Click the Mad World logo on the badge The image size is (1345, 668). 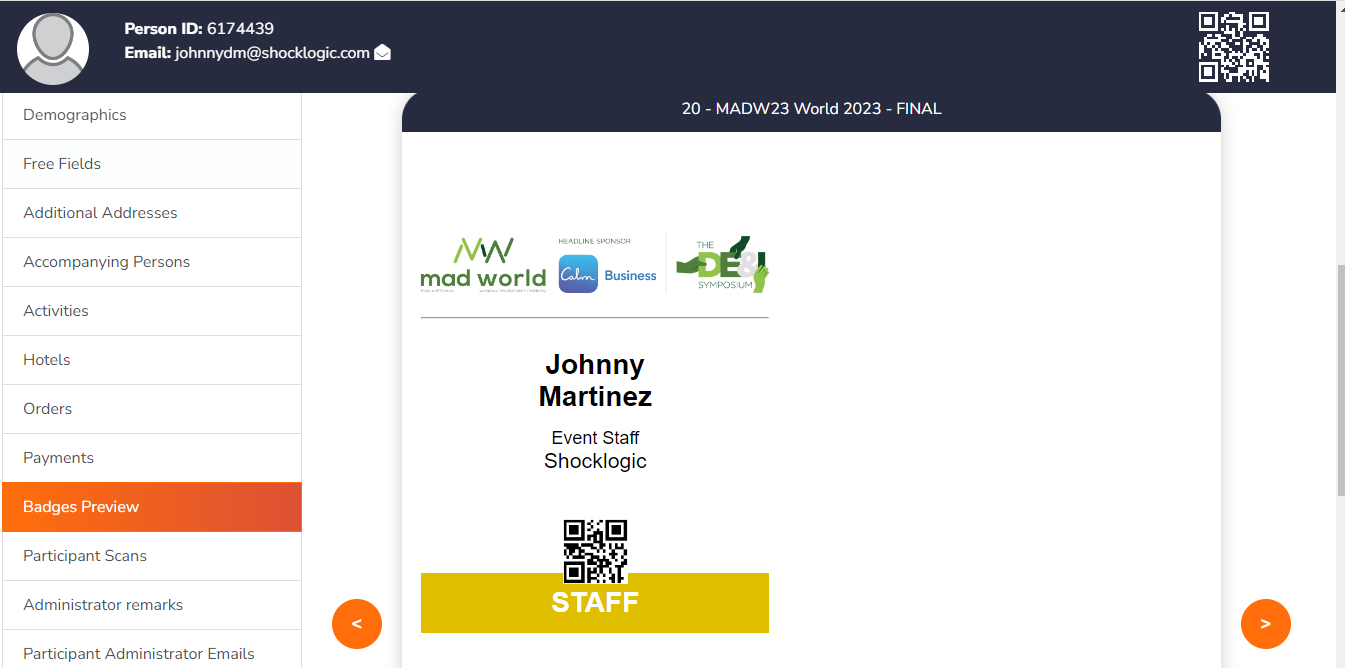(483, 263)
